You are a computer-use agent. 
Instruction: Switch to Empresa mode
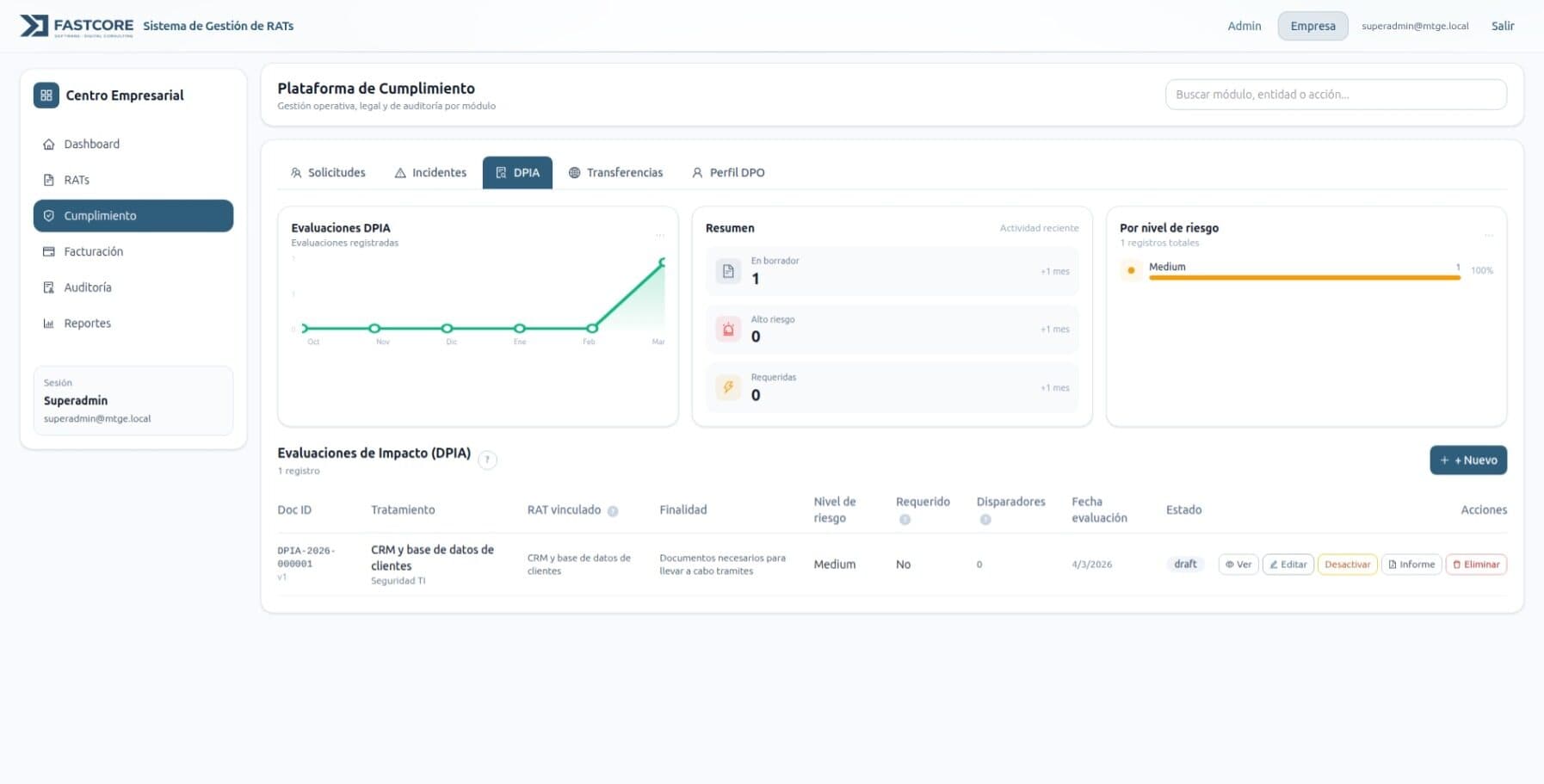click(1312, 26)
